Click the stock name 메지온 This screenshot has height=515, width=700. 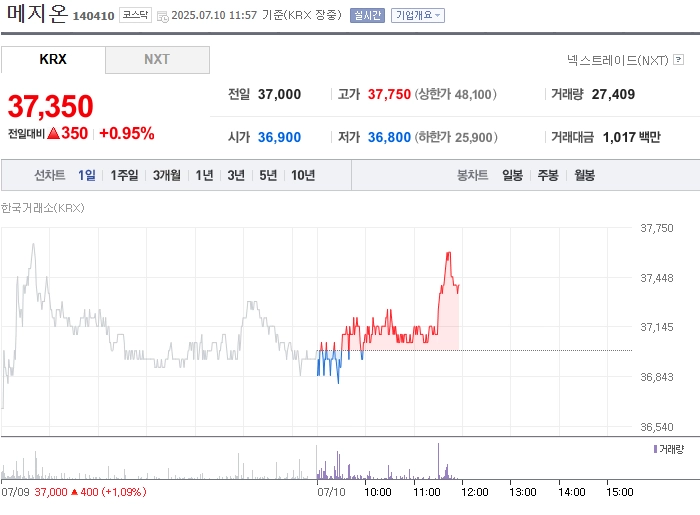(x=37, y=12)
